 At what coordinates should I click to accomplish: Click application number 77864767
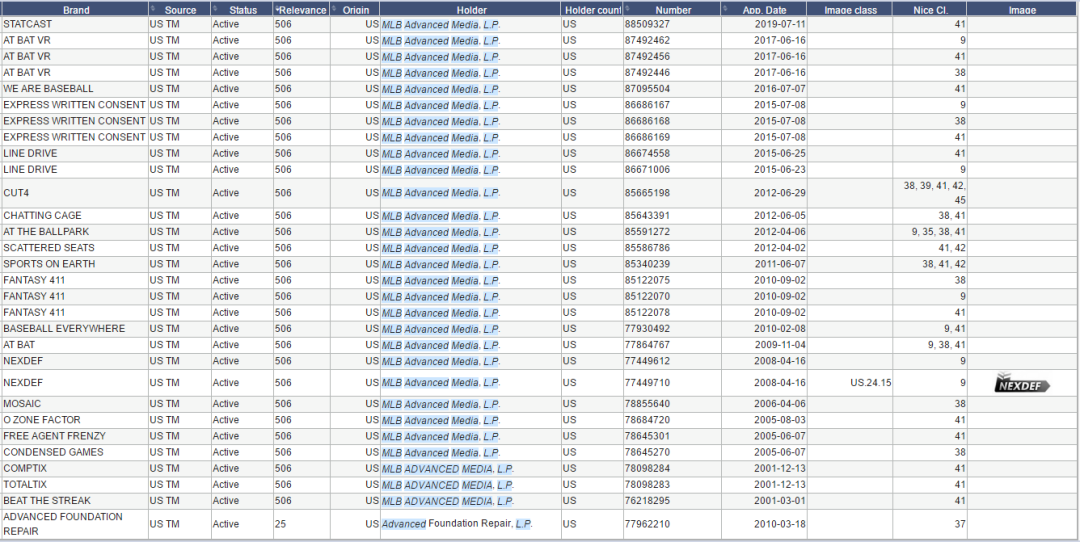647,344
